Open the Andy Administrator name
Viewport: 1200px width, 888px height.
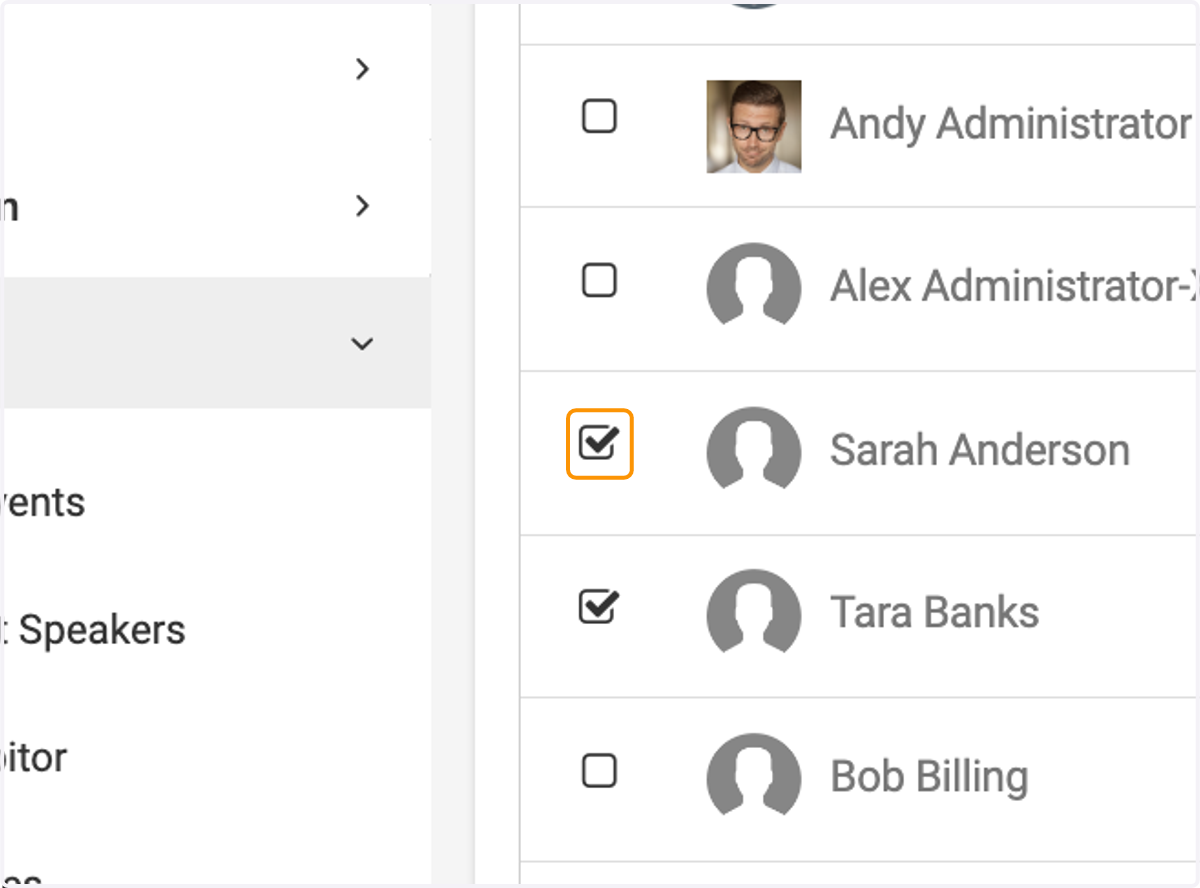(1010, 124)
